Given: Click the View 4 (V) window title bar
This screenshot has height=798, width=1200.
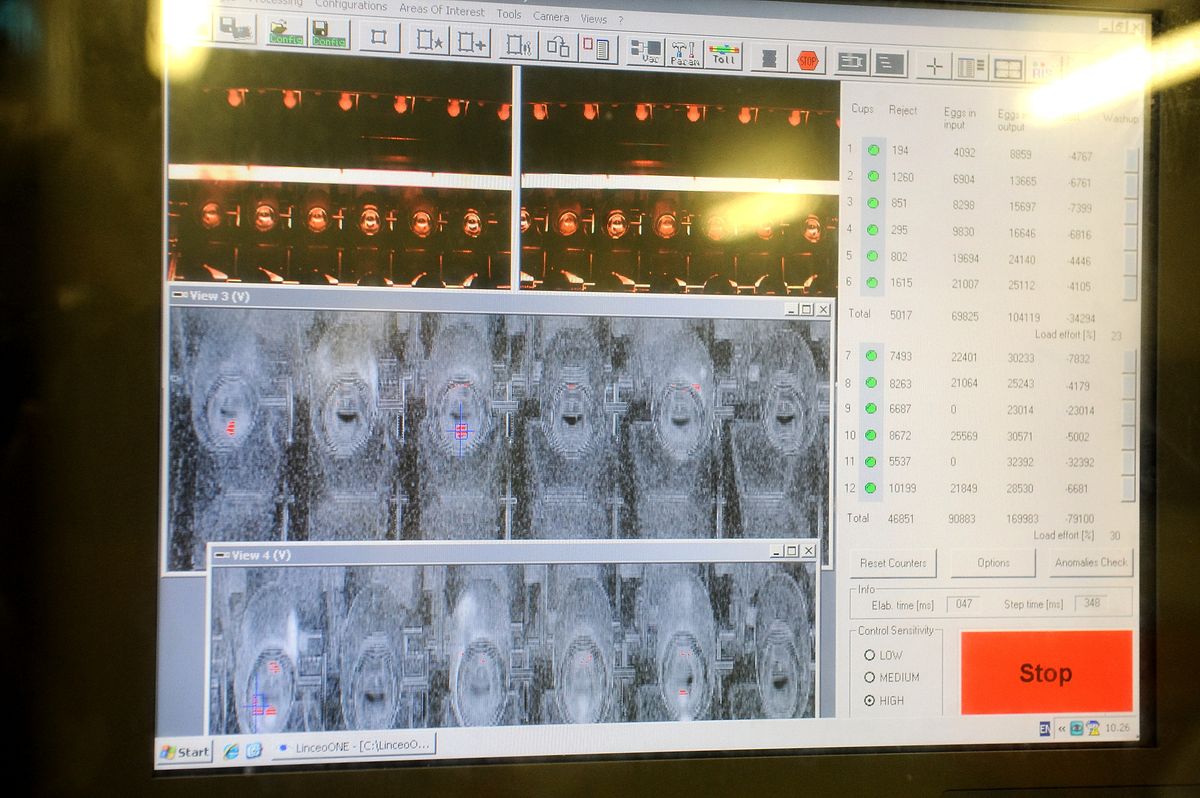Looking at the screenshot, I should pyautogui.click(x=512, y=552).
